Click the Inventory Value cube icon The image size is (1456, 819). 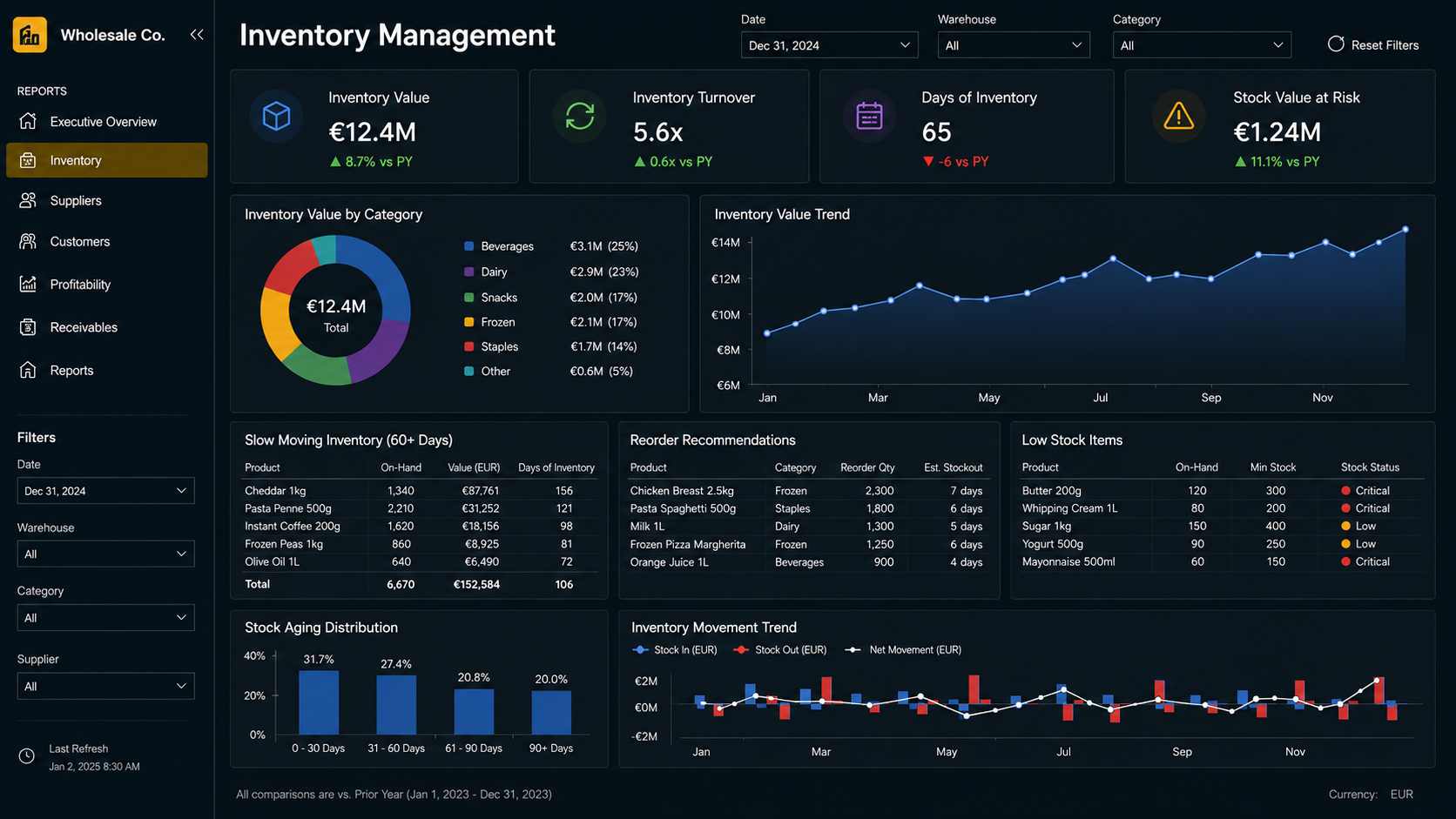(276, 116)
